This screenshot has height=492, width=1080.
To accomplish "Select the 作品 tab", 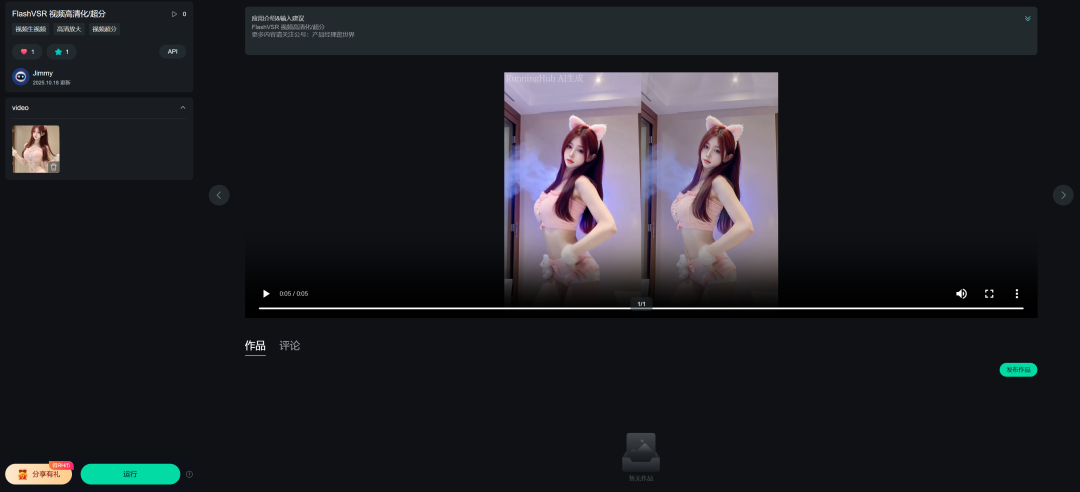I will tap(255, 346).
